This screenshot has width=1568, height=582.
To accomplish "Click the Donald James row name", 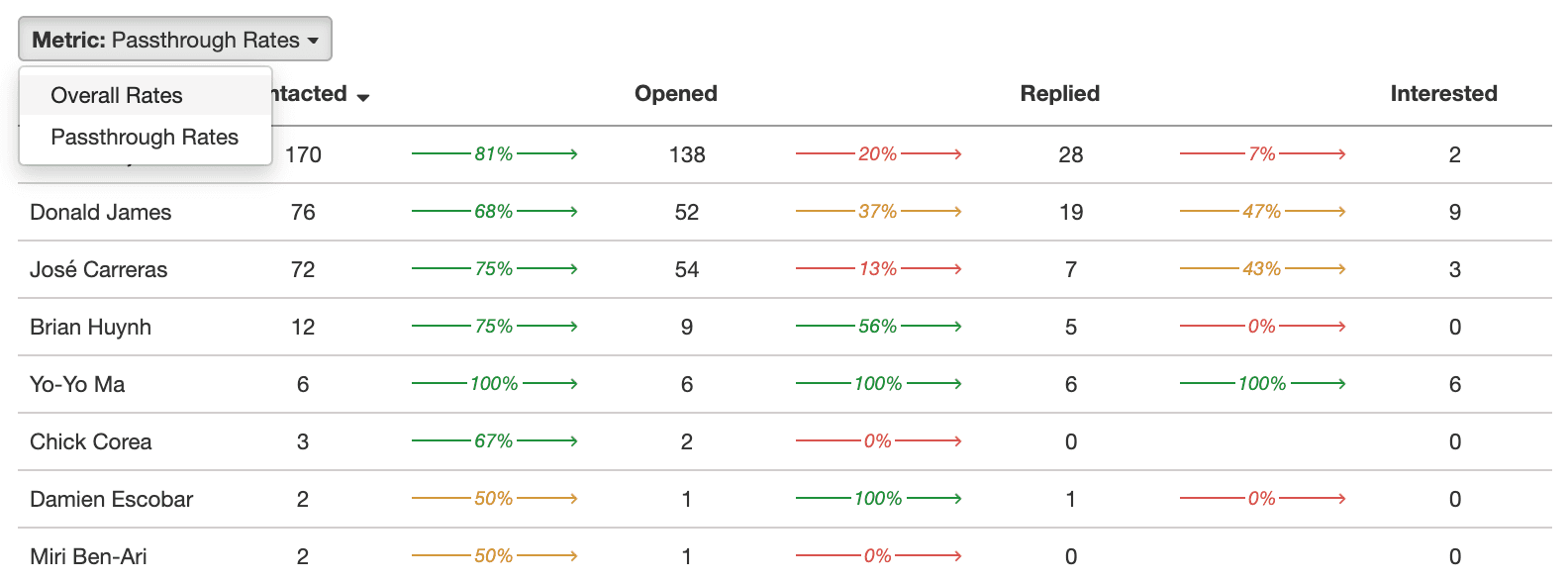I will point(101,212).
